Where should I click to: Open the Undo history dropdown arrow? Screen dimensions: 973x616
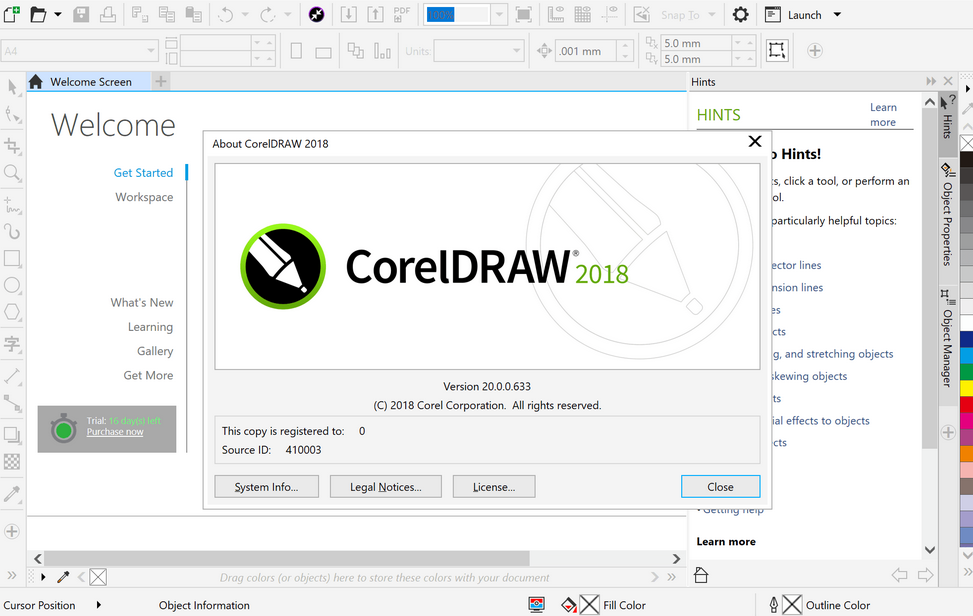245,15
